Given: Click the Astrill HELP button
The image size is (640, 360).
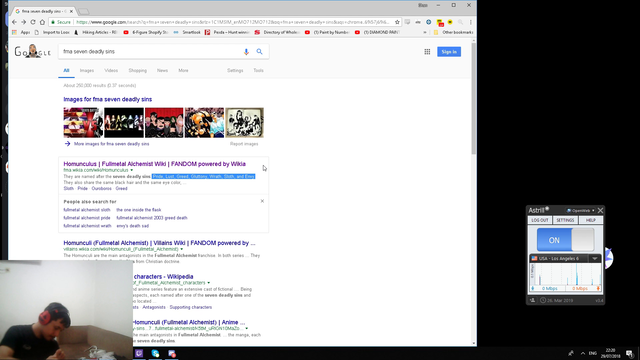Looking at the screenshot, I should click(x=591, y=220).
